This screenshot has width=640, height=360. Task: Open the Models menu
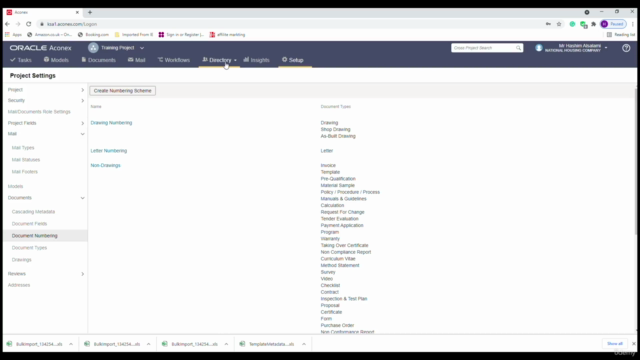point(56,60)
